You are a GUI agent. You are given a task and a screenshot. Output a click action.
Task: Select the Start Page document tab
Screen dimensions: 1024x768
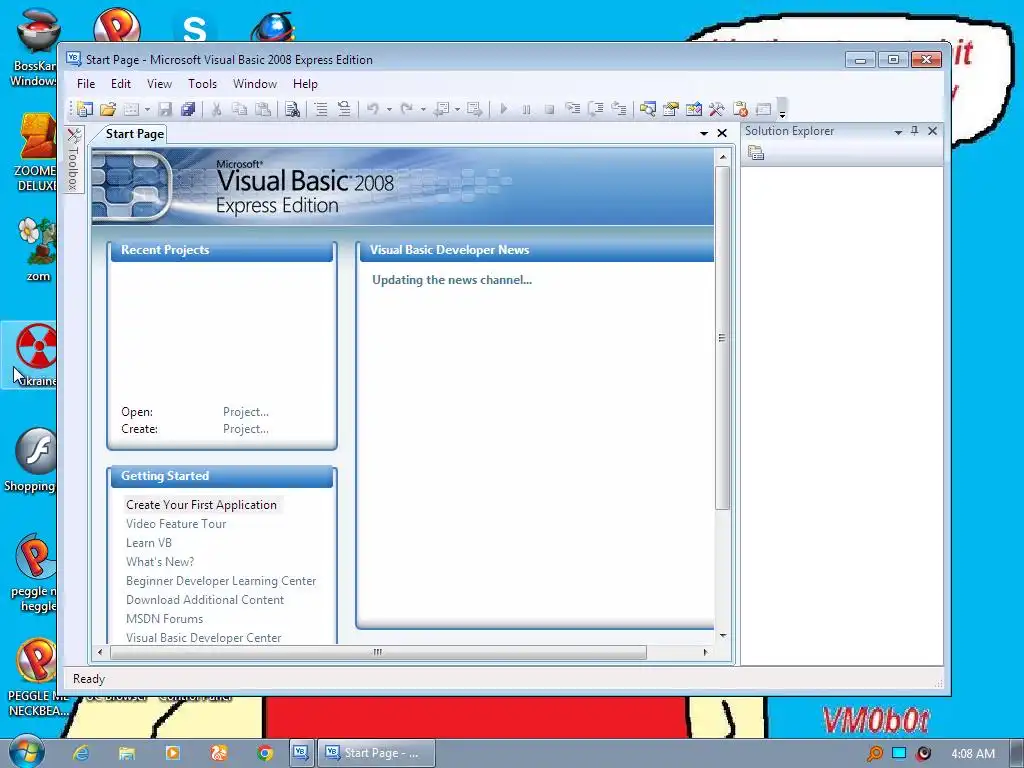[x=135, y=134]
